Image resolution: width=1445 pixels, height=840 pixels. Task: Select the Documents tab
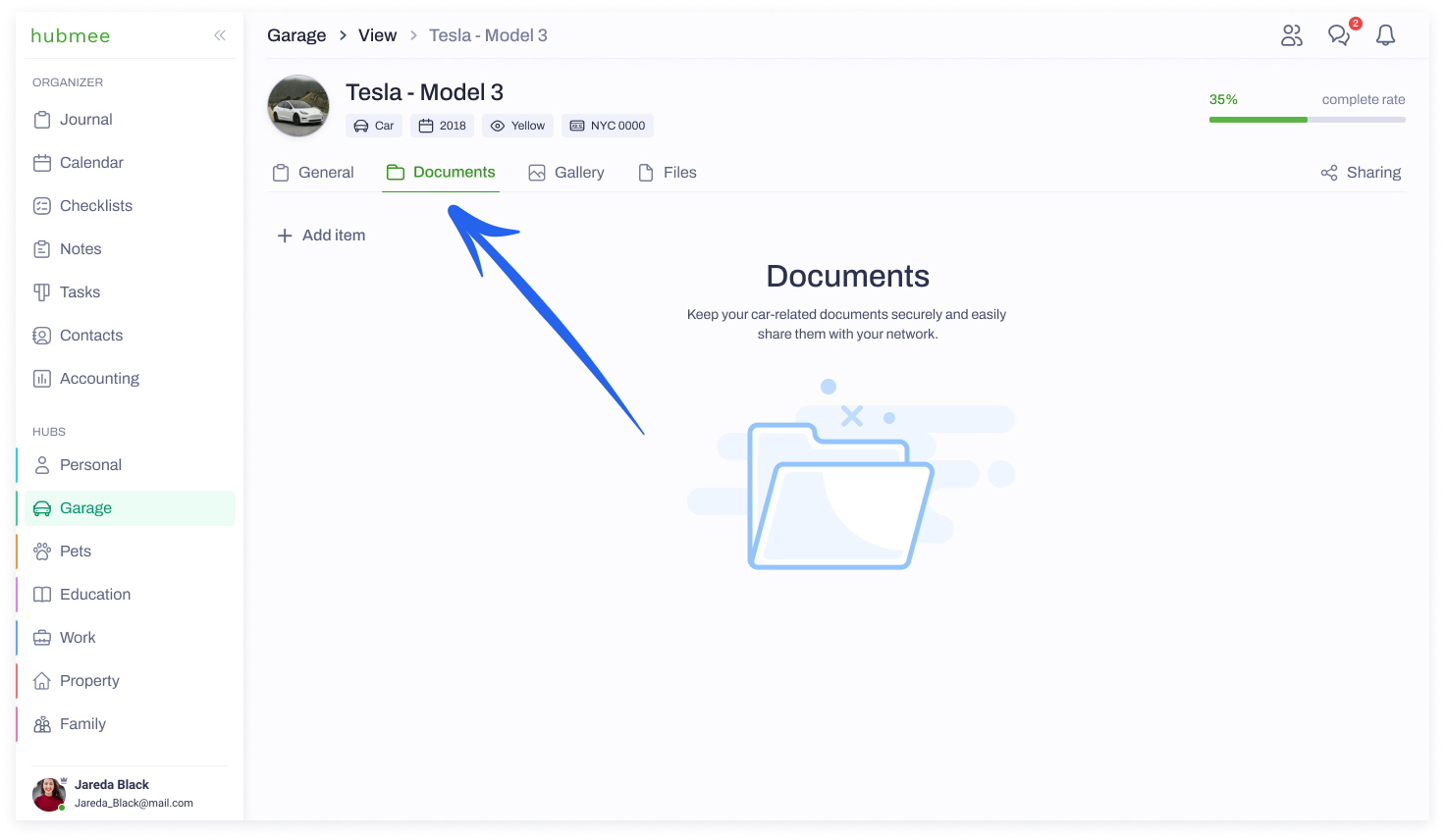pos(441,173)
